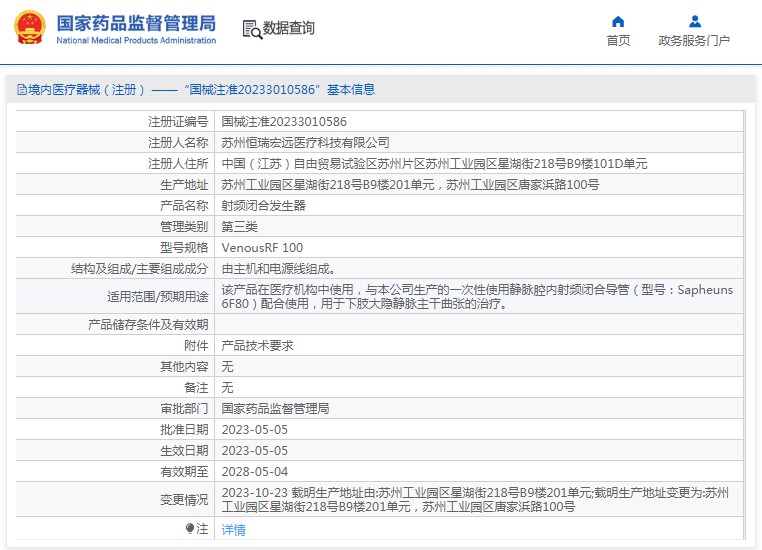
Task: Open the 详情 link
Action: pos(233,530)
